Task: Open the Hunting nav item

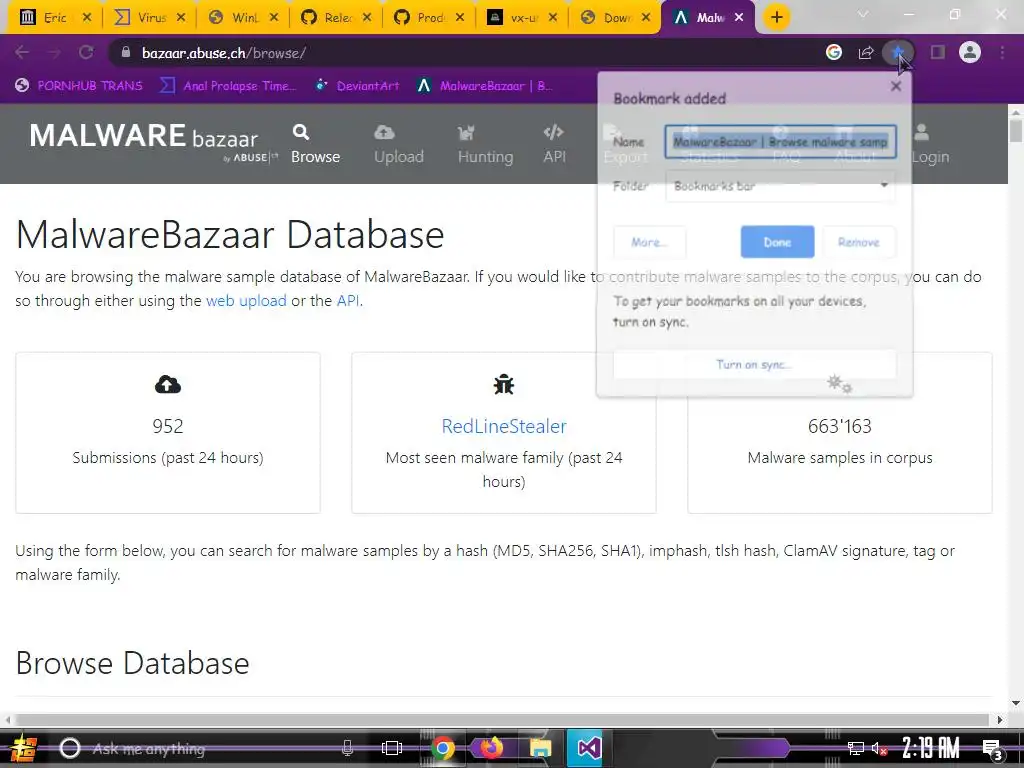Action: 485,144
